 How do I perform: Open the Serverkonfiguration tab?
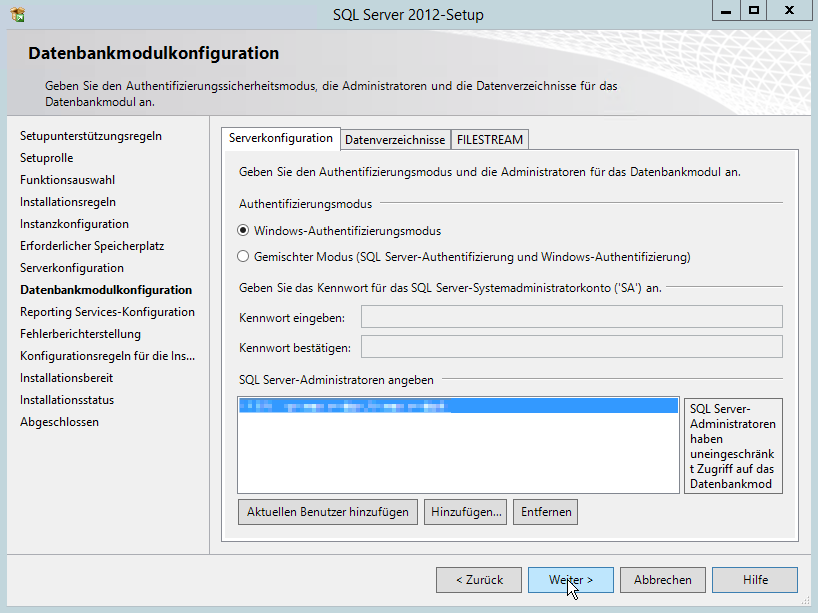(281, 138)
